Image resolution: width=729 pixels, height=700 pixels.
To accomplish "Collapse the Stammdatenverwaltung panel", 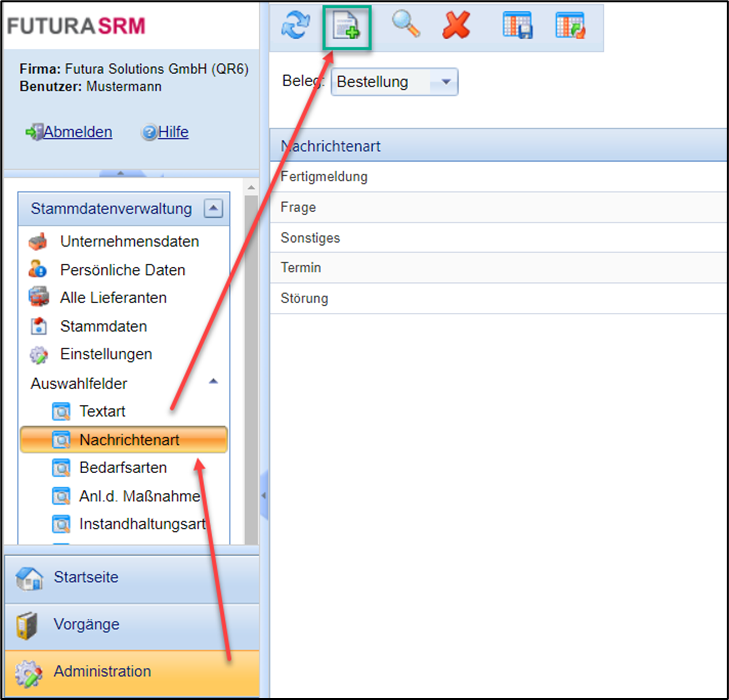I will point(212,208).
